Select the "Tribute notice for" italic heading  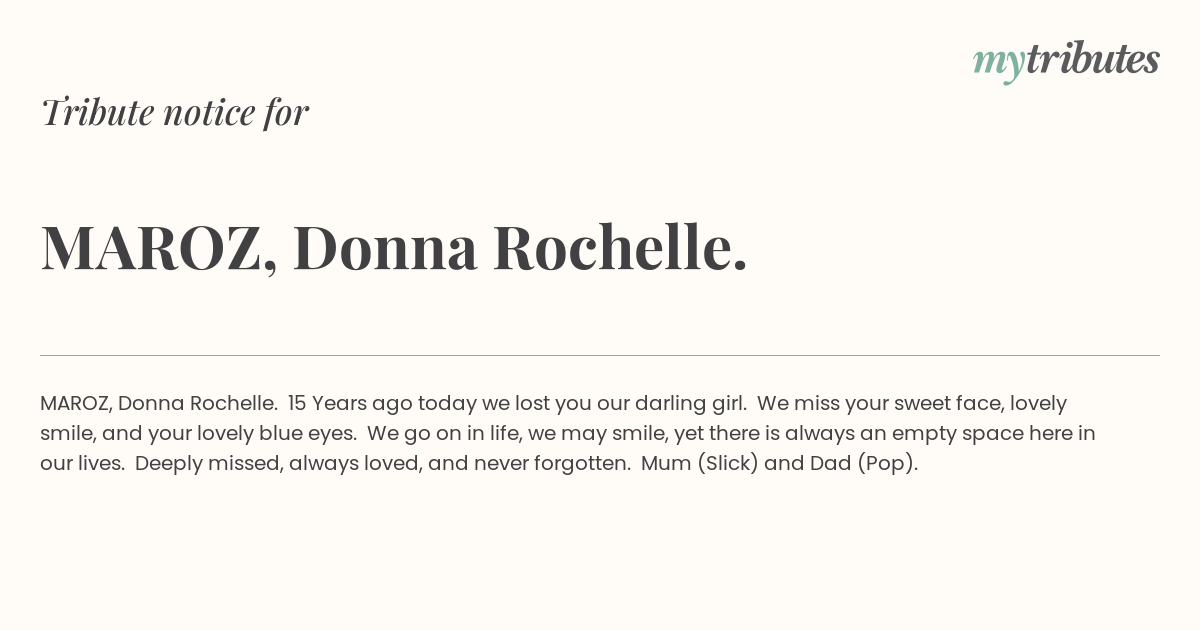tap(174, 112)
